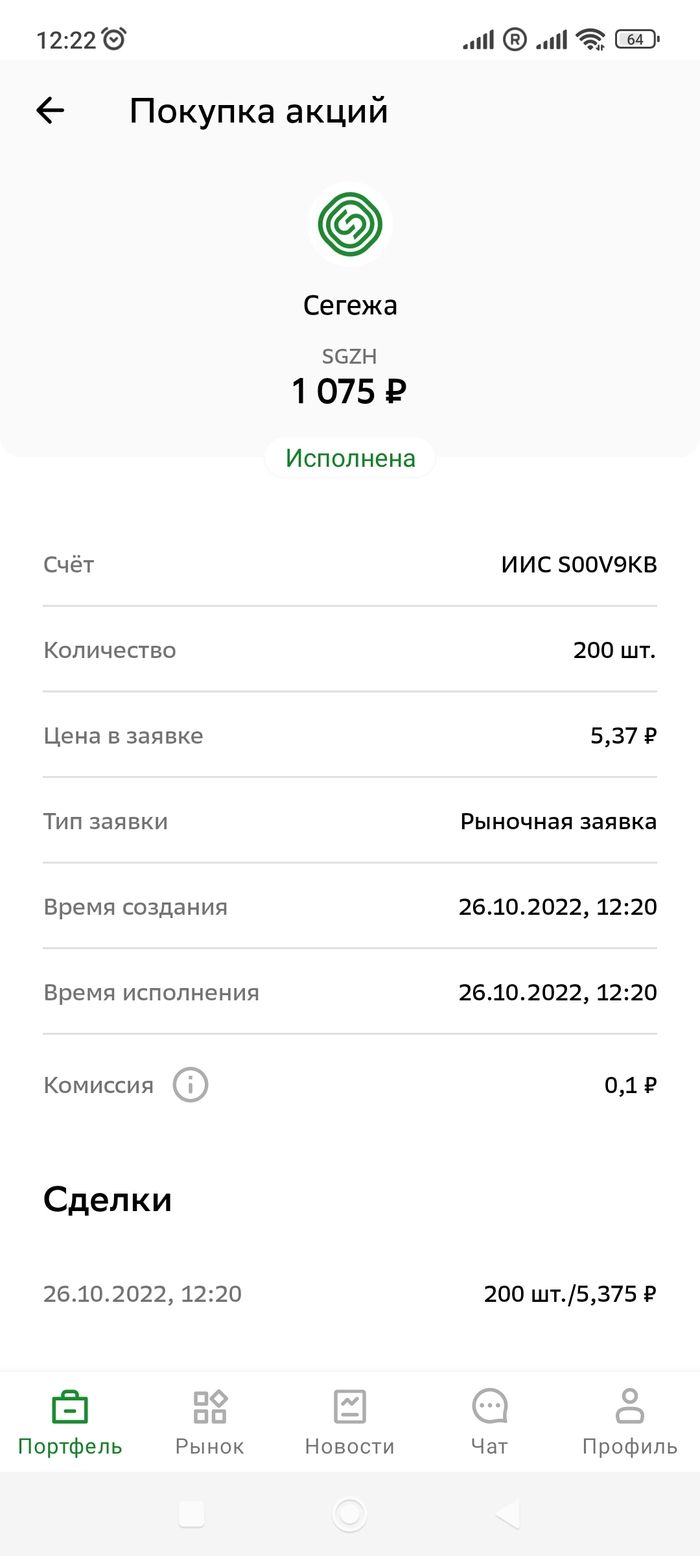The width and height of the screenshot is (700, 1556).
Task: Open the commission info icon
Action: coord(190,1085)
